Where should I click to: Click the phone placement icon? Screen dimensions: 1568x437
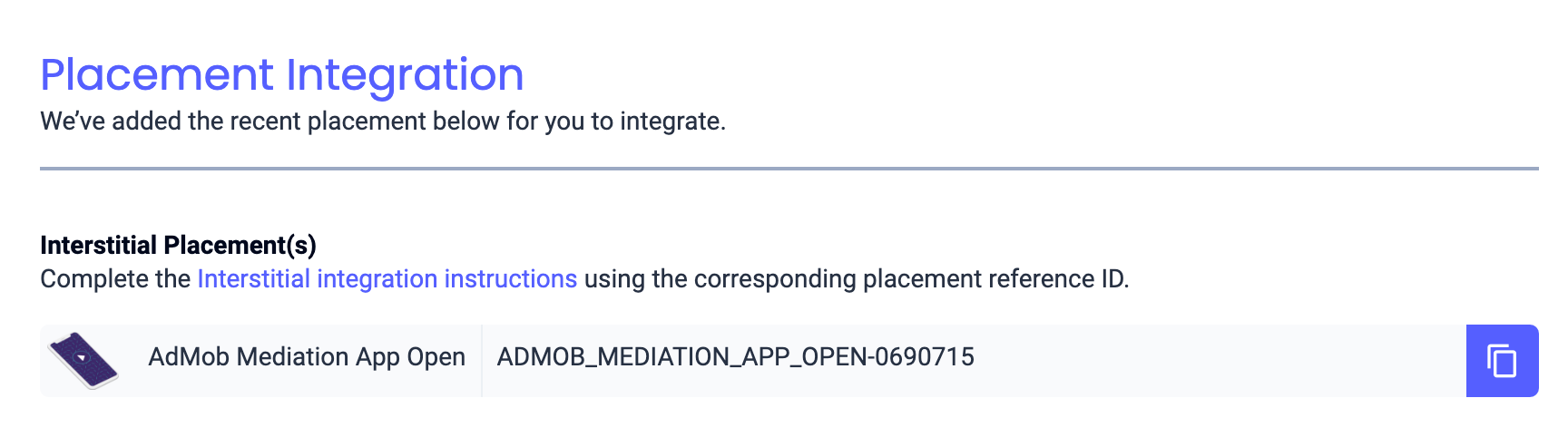pyautogui.click(x=83, y=360)
